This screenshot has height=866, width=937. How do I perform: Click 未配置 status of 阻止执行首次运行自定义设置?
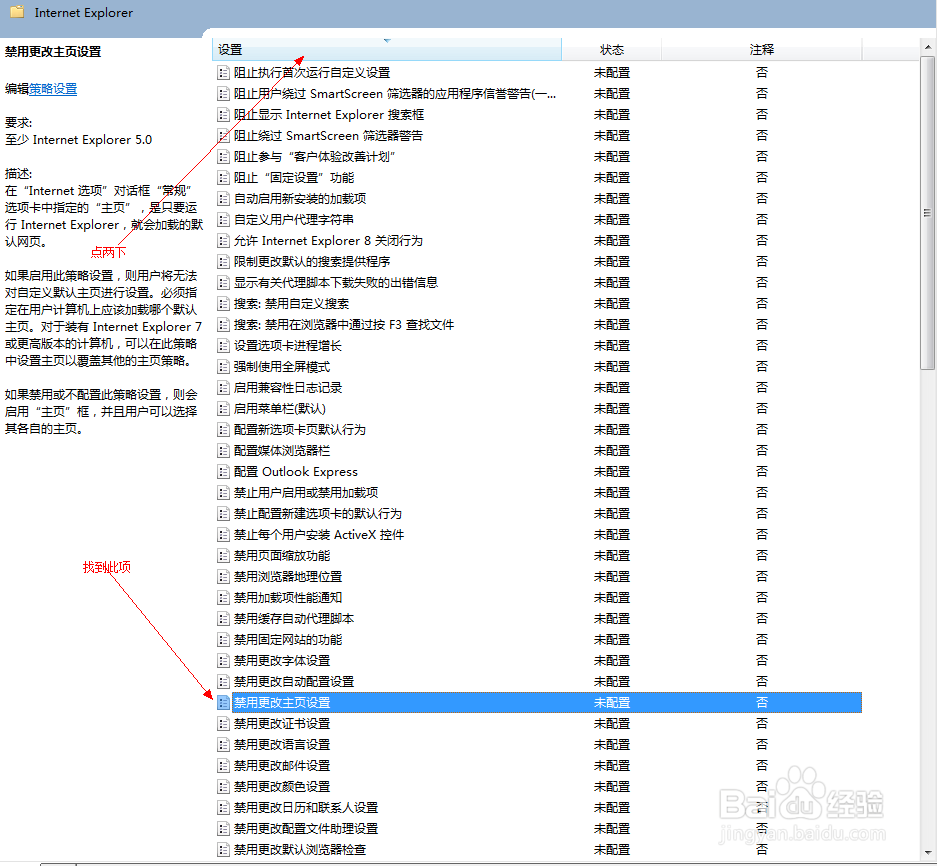click(611, 73)
